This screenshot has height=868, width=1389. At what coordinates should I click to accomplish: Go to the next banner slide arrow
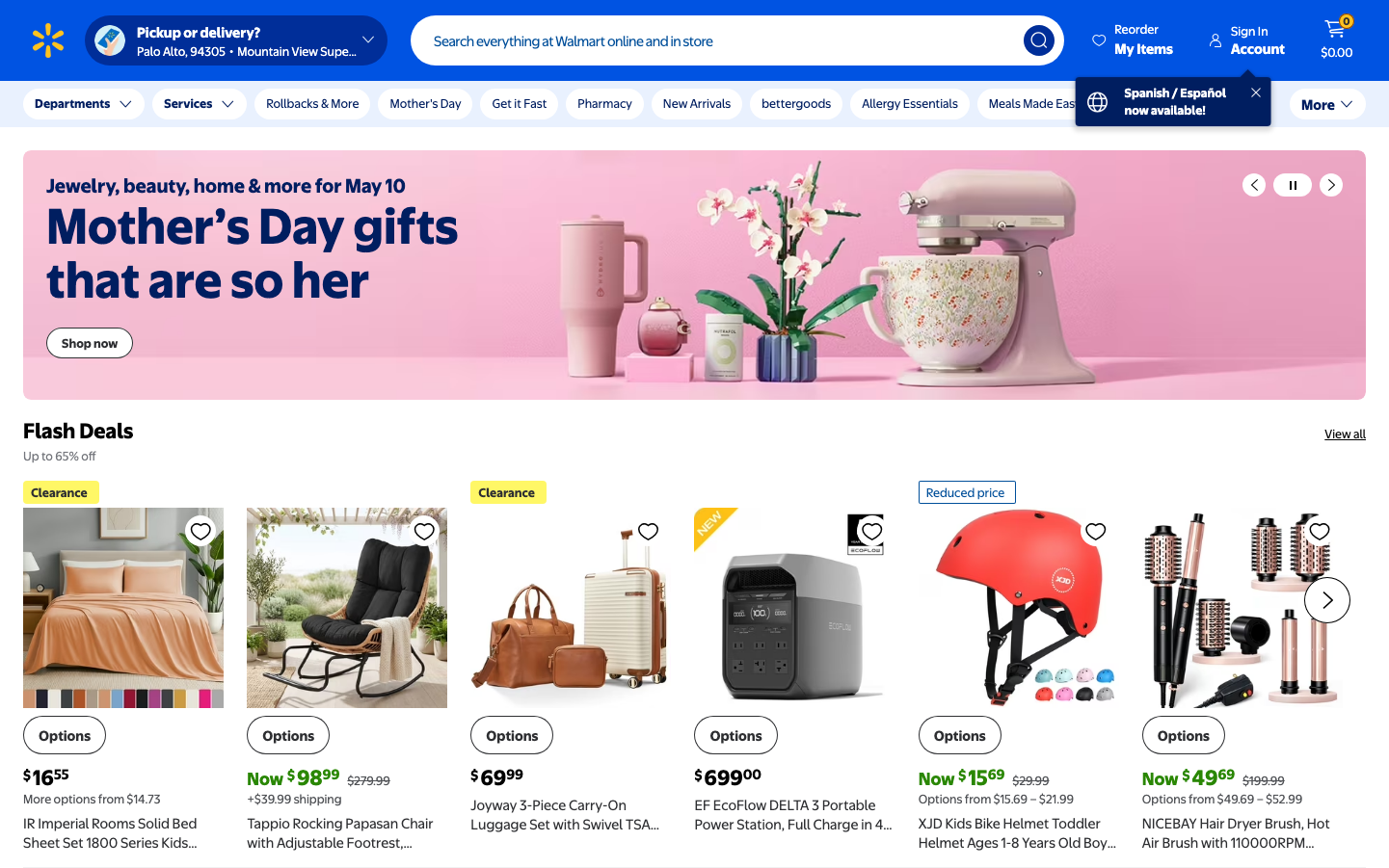tap(1331, 185)
